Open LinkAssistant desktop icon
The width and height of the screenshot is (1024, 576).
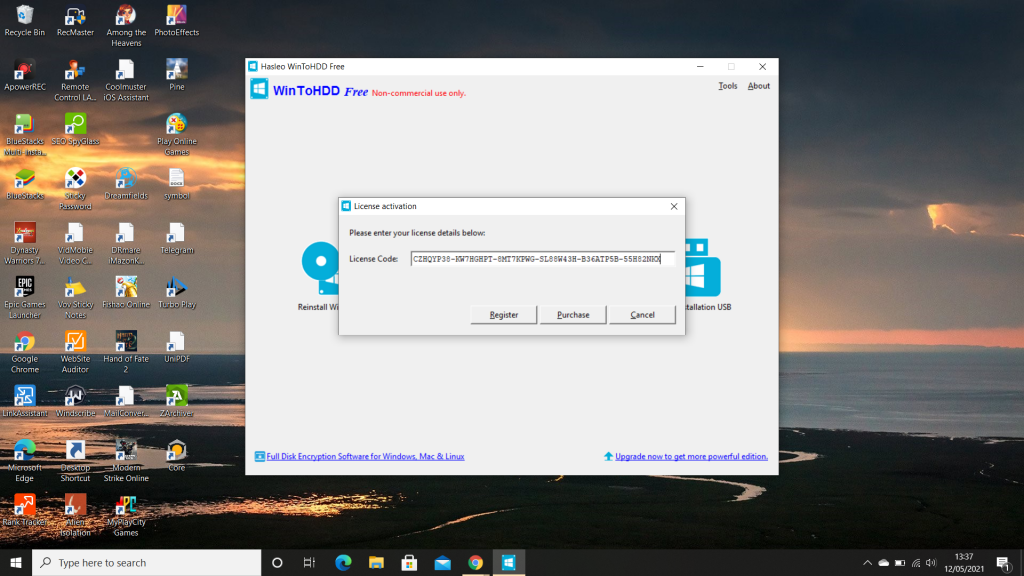click(x=25, y=402)
